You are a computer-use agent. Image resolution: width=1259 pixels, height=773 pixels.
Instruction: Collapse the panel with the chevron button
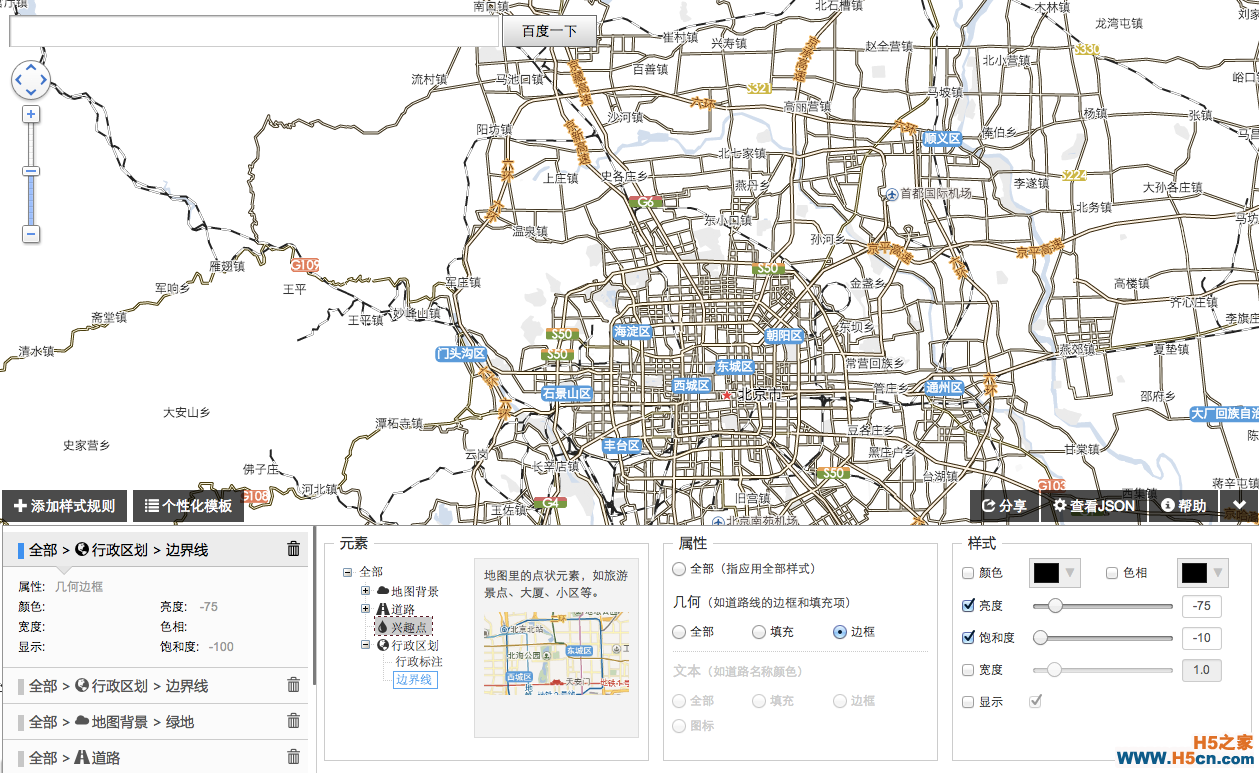tap(1240, 505)
